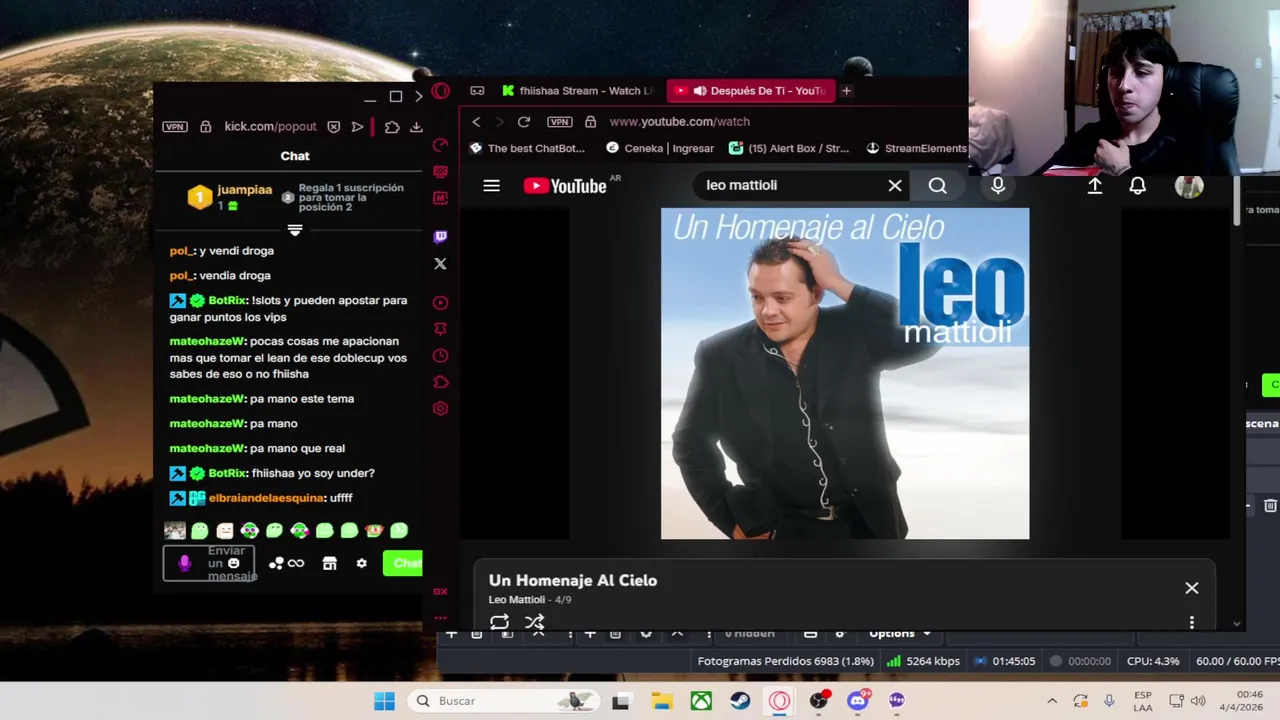This screenshot has width=1280, height=720.
Task: Toggle VPN badge in YouTube address bar
Action: [x=559, y=122]
